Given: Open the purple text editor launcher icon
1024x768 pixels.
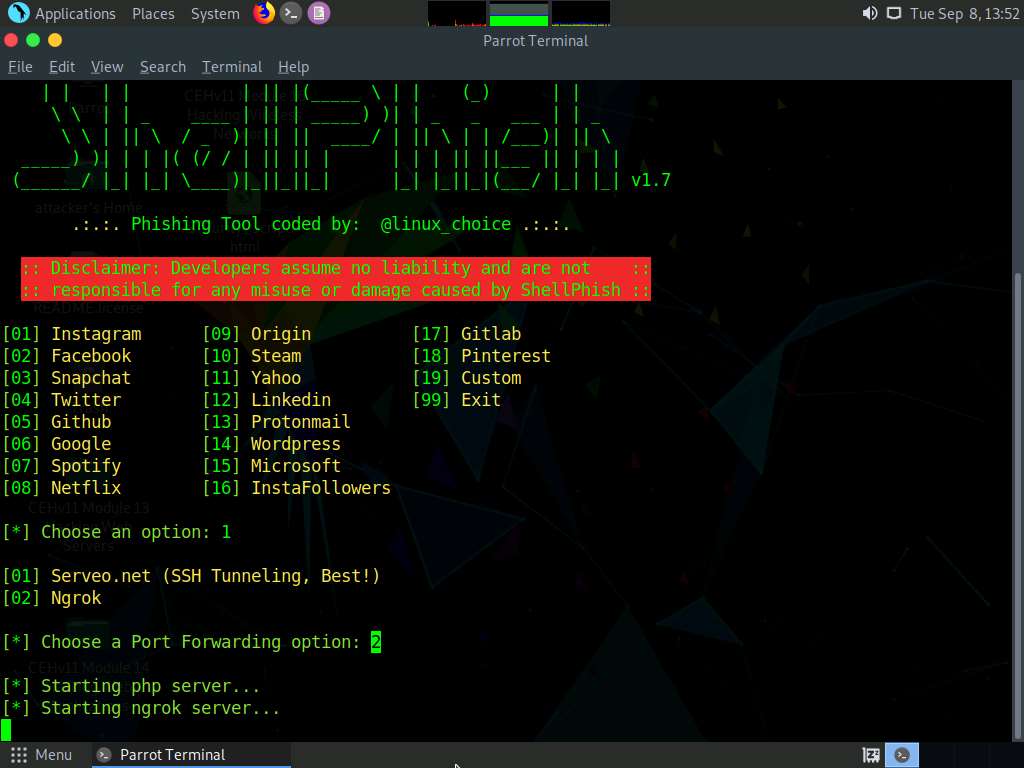Looking at the screenshot, I should [x=319, y=13].
